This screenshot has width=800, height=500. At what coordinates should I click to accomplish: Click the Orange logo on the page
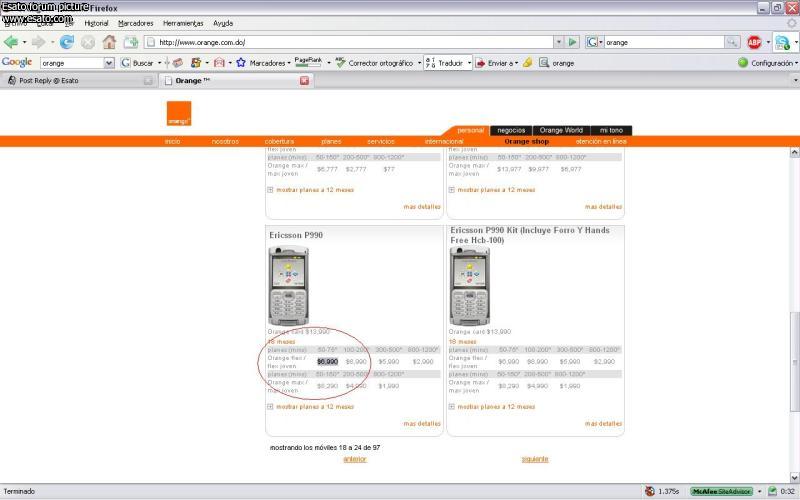tap(179, 113)
